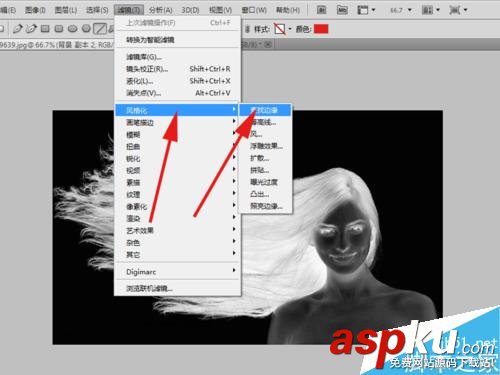Choose 浮雕效果... emboss filter
This screenshot has width=500, height=375.
[x=266, y=146]
